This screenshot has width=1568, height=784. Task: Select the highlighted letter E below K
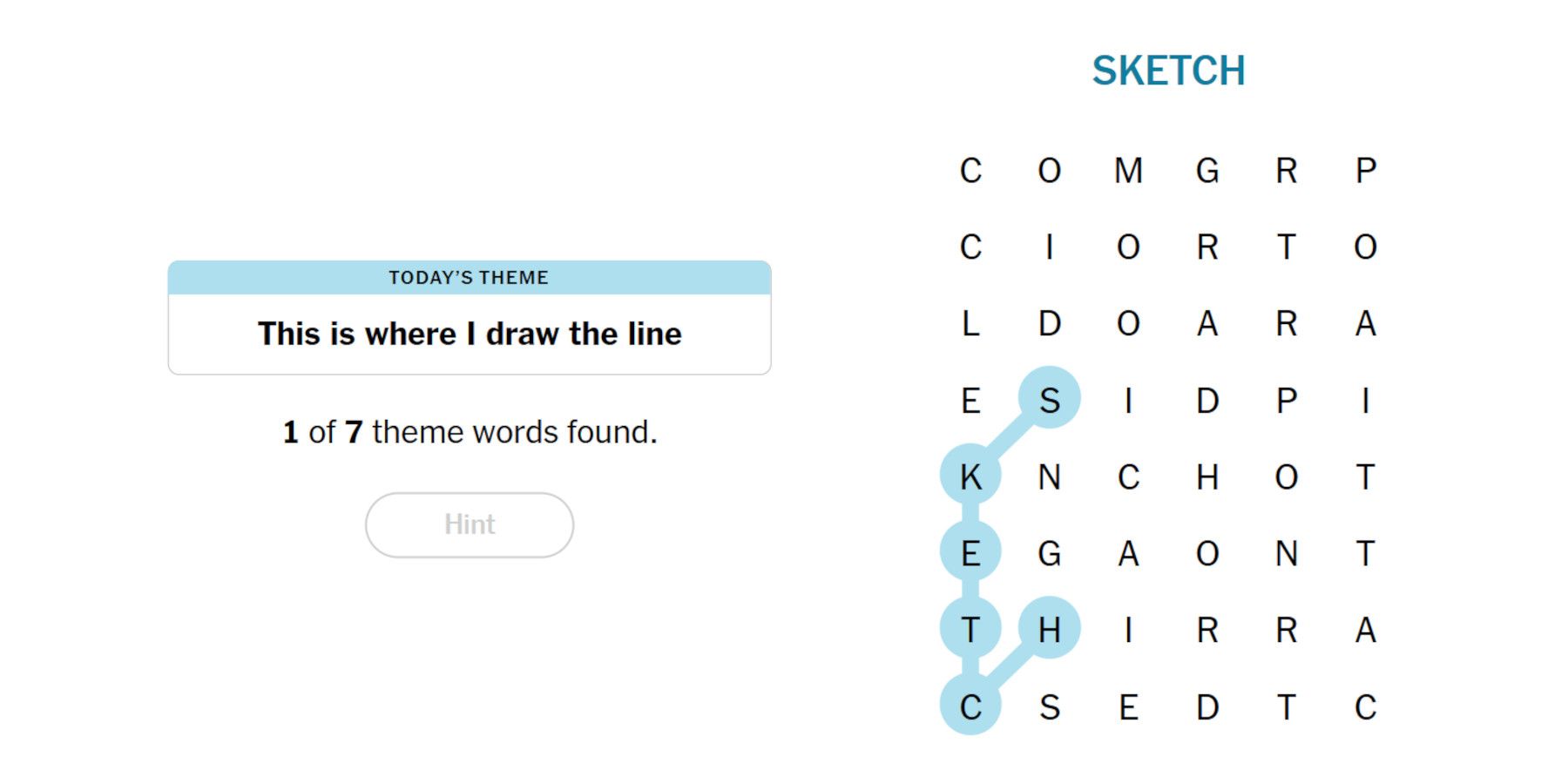[970, 552]
